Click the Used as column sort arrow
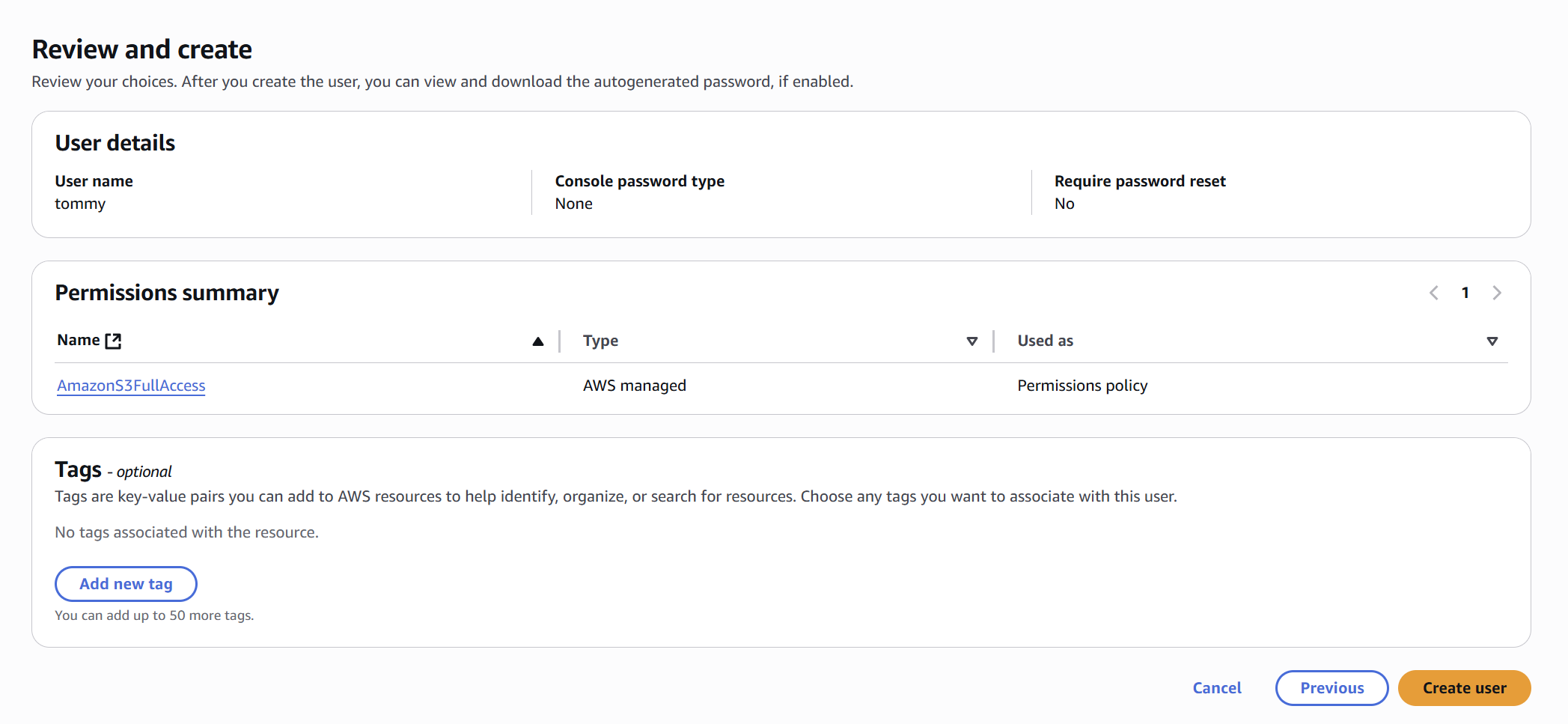 coord(1492,341)
